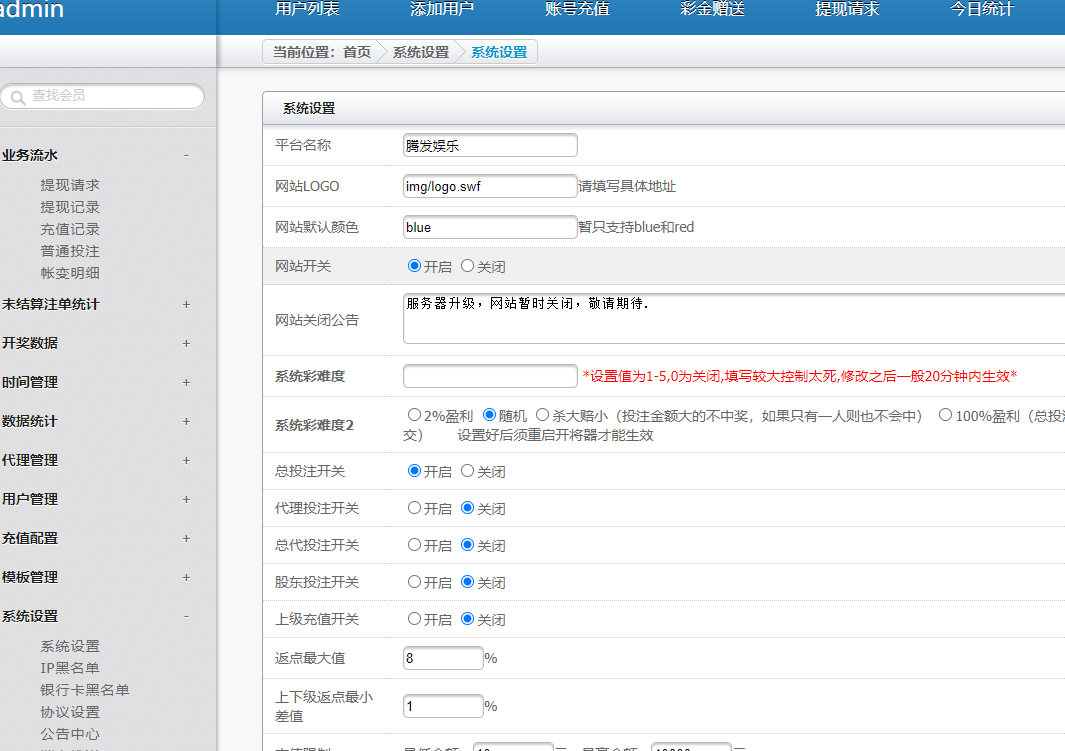Open 提现记录 in the sidebar

coord(70,207)
